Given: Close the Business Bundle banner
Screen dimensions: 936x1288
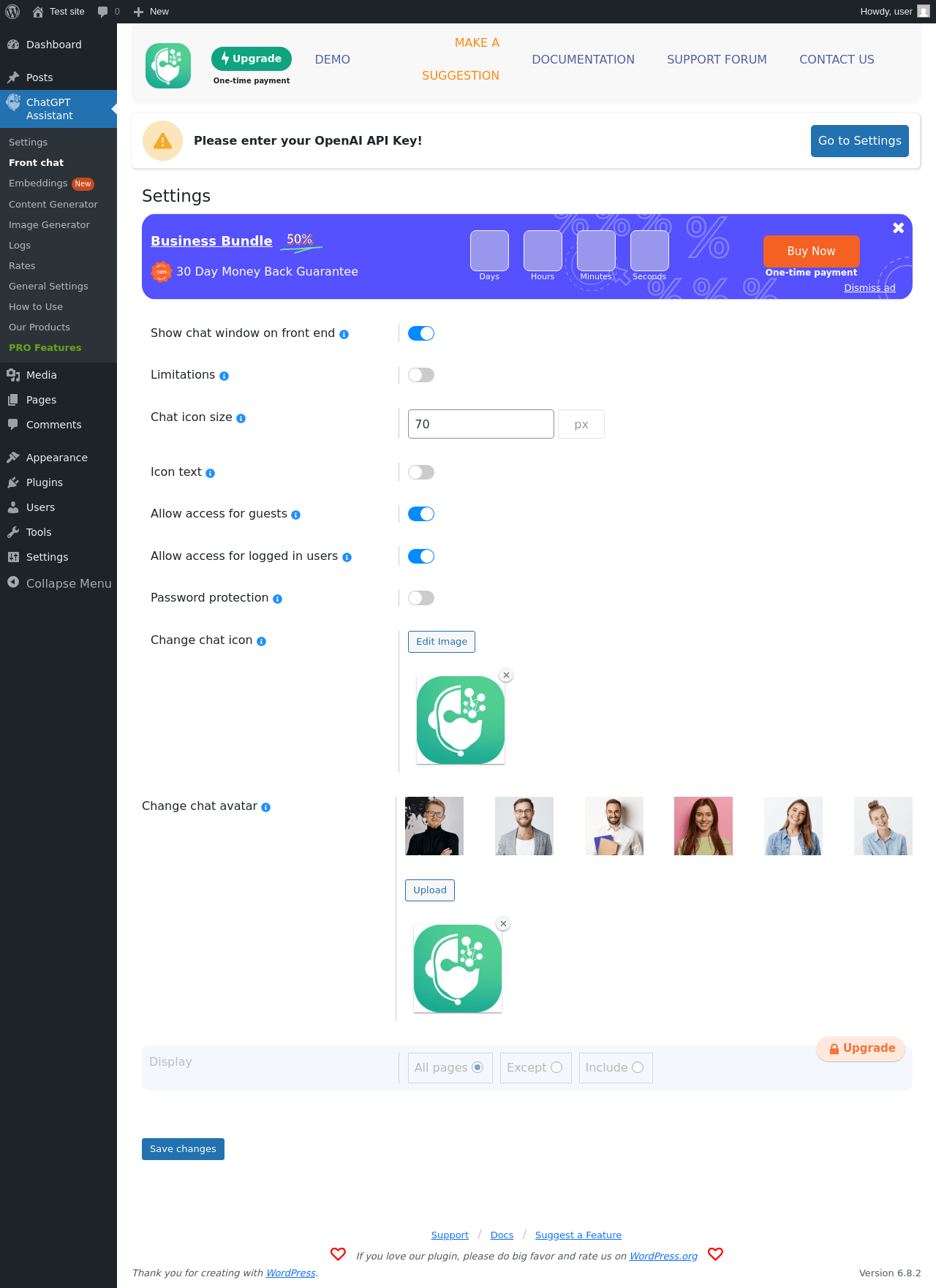Looking at the screenshot, I should click(x=899, y=228).
